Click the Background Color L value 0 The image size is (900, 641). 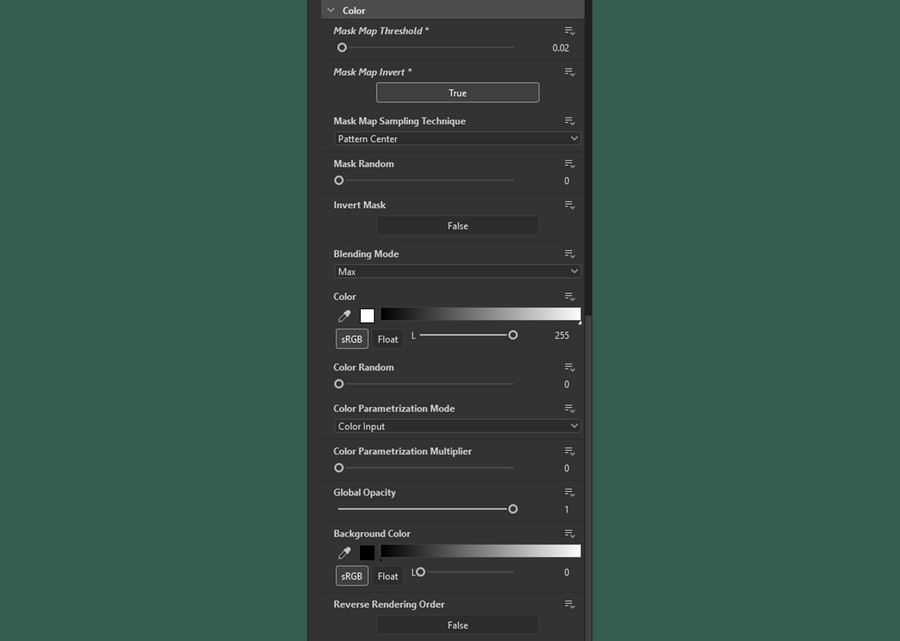click(567, 573)
